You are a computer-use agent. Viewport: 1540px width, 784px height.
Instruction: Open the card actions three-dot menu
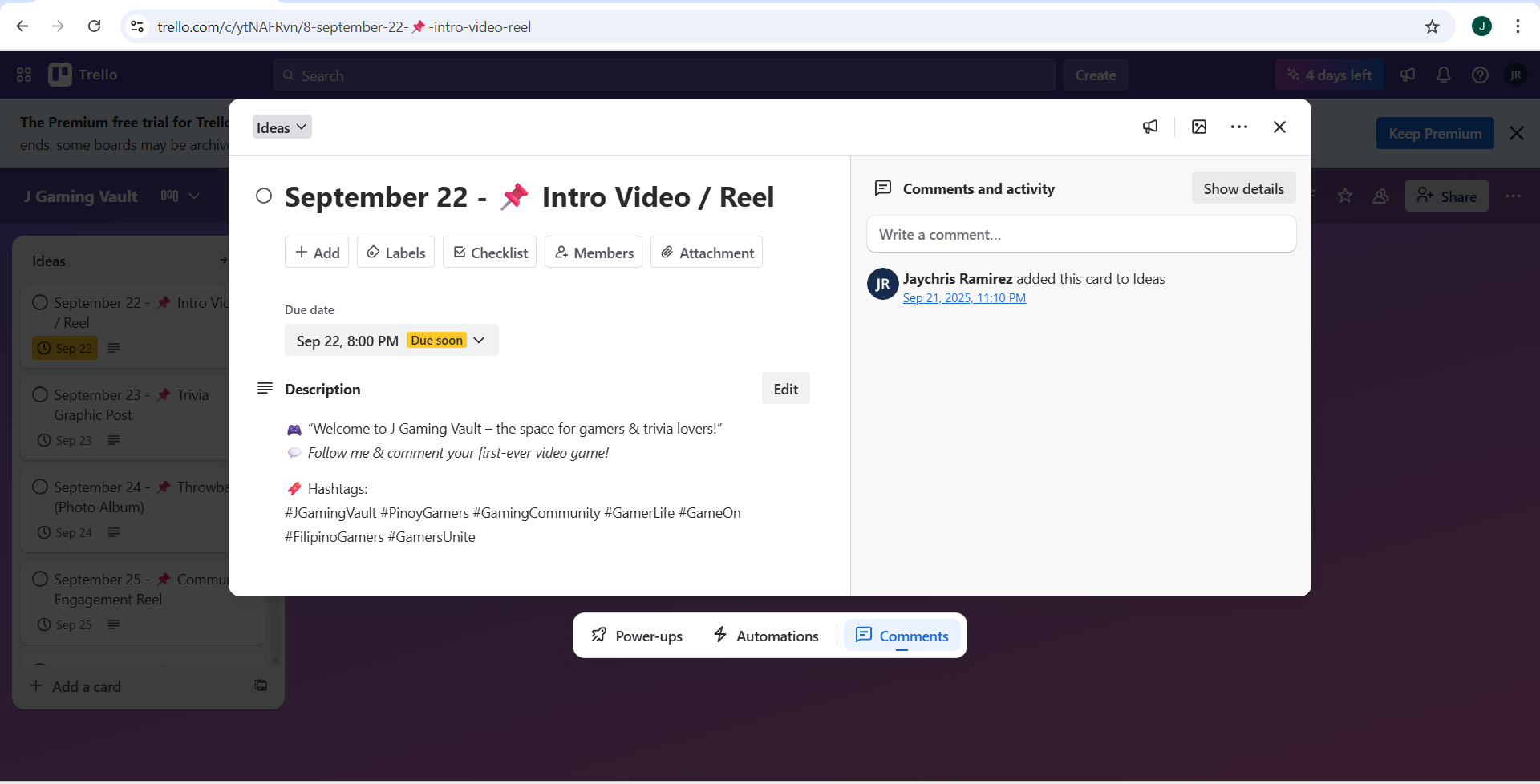pyautogui.click(x=1238, y=127)
